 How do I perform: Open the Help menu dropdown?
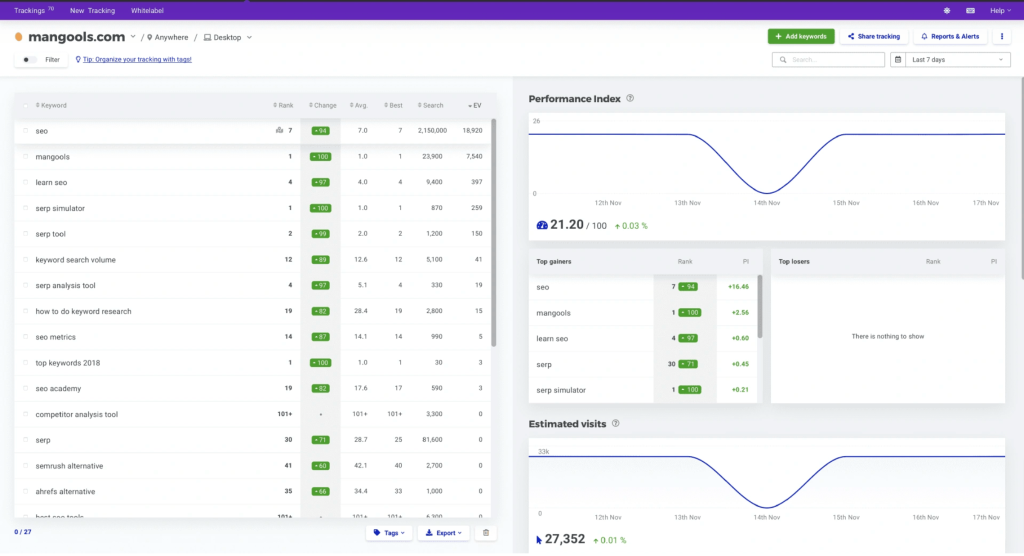(1000, 10)
